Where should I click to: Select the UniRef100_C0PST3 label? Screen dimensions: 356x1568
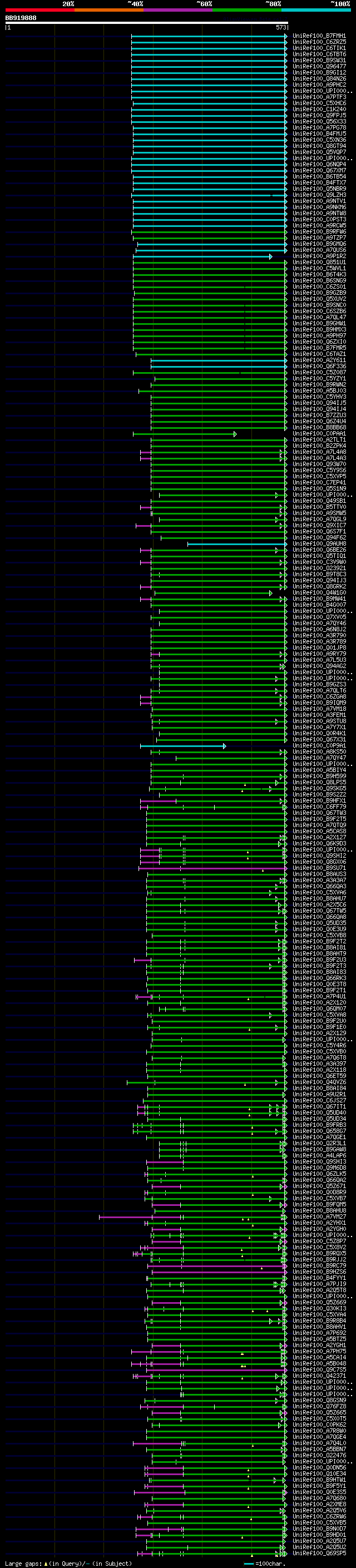[x=319, y=219]
